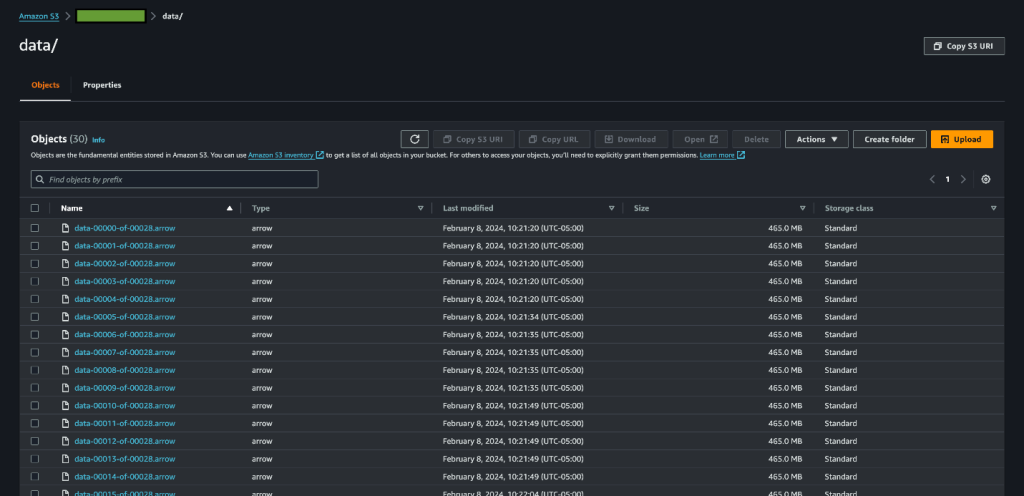1024x496 pixels.
Task: Select the Objects tab
Action: [x=45, y=86]
